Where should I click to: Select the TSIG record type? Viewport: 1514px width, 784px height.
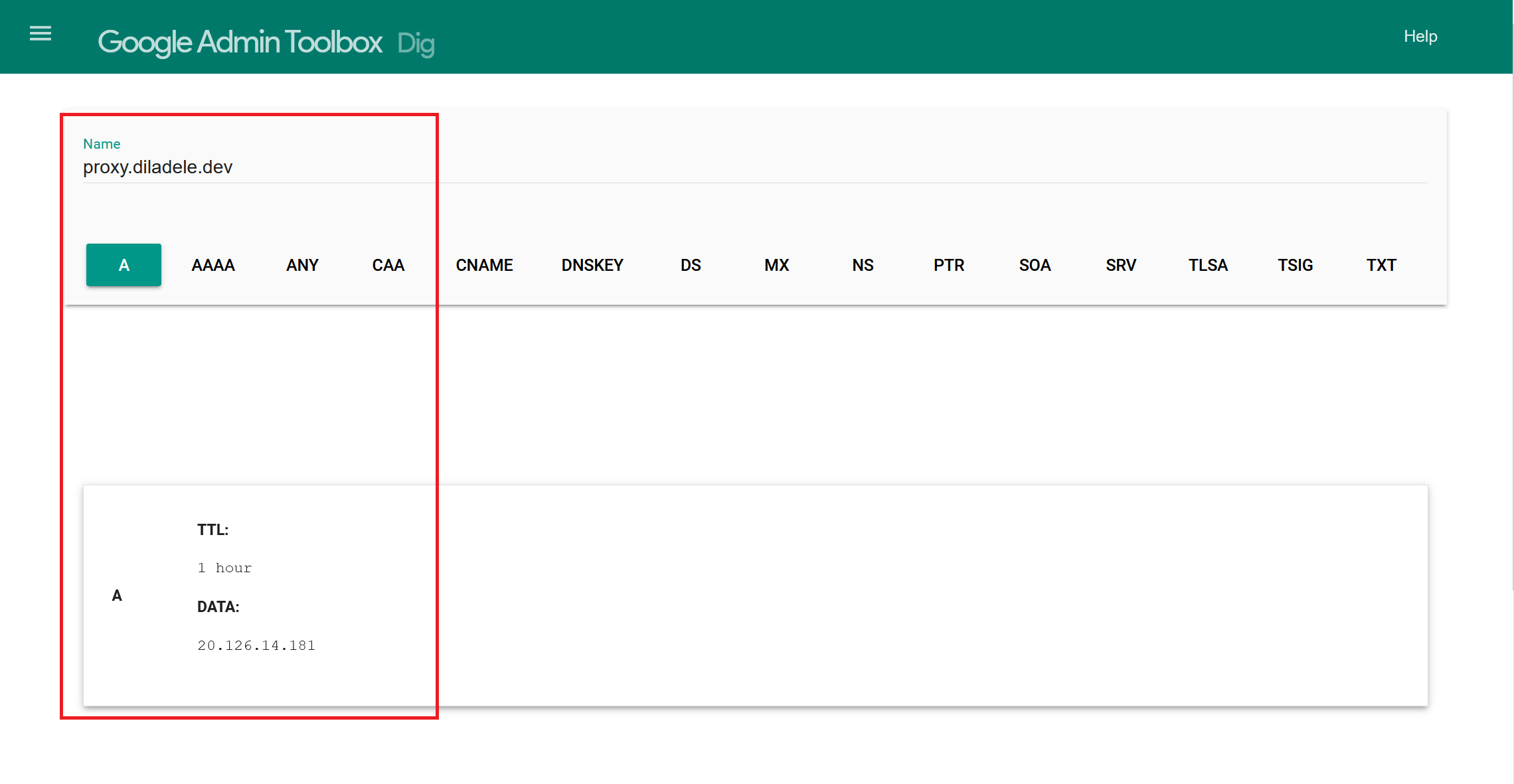(x=1296, y=264)
